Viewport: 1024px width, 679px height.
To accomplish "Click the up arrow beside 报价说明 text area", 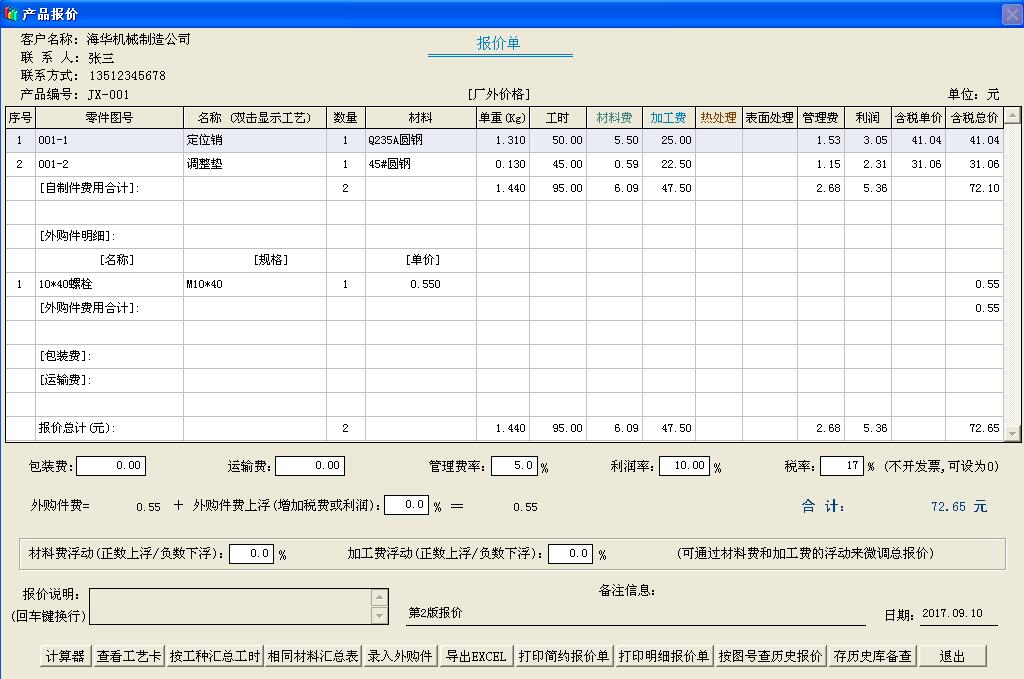I will coord(379,597).
